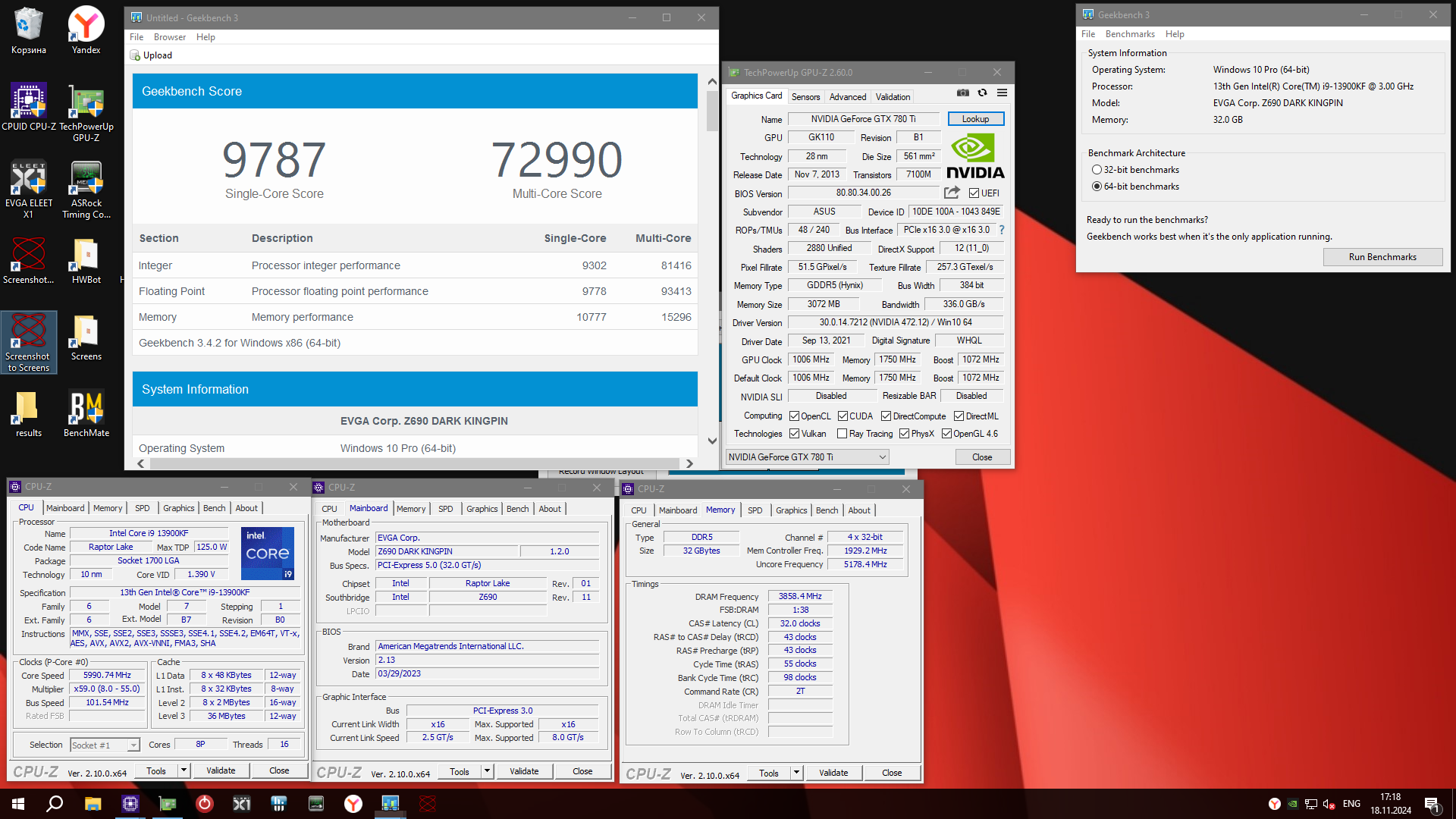Open Windows Start menu

pos(18,804)
